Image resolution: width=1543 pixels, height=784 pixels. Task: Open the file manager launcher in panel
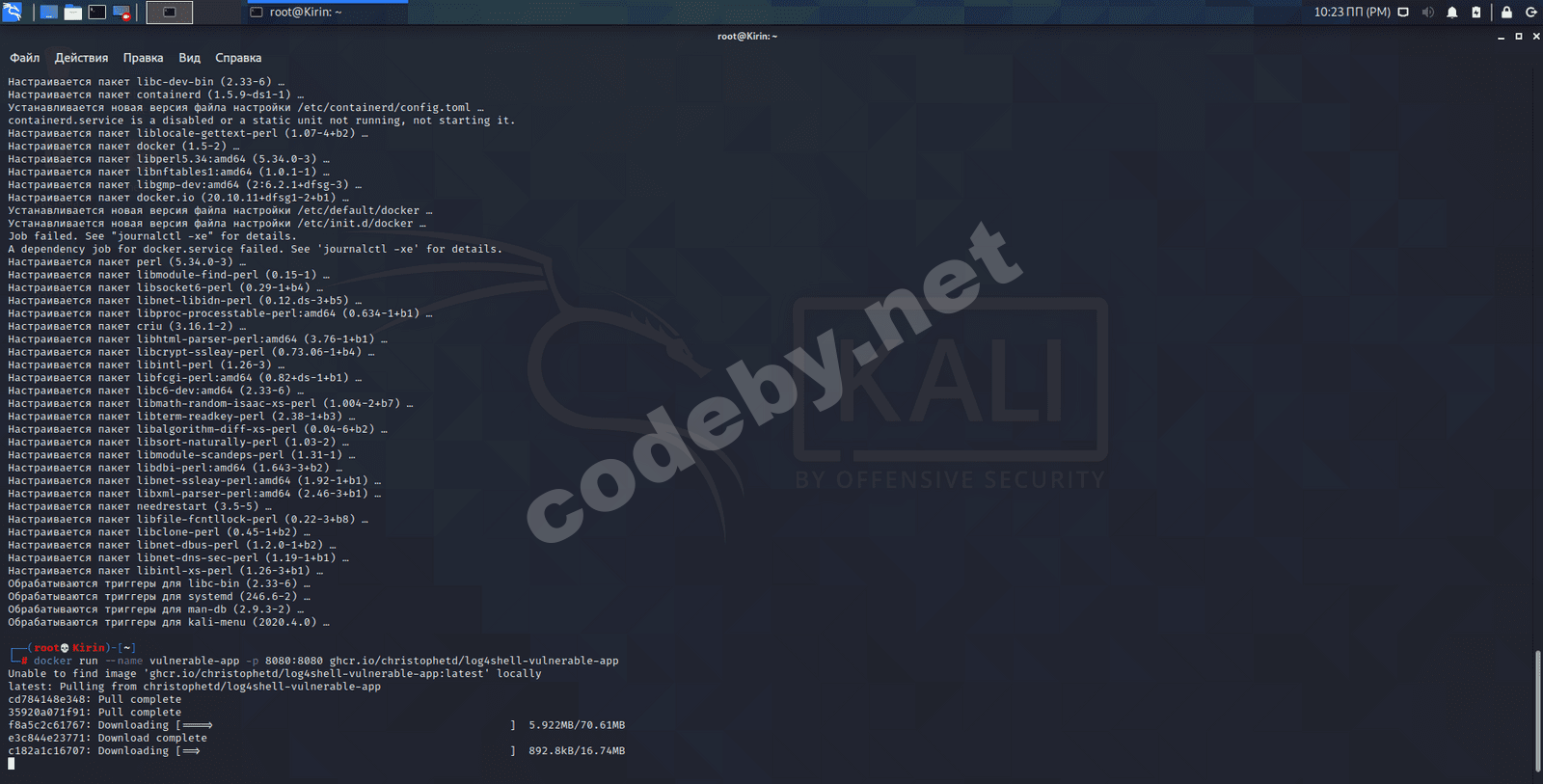coord(73,13)
